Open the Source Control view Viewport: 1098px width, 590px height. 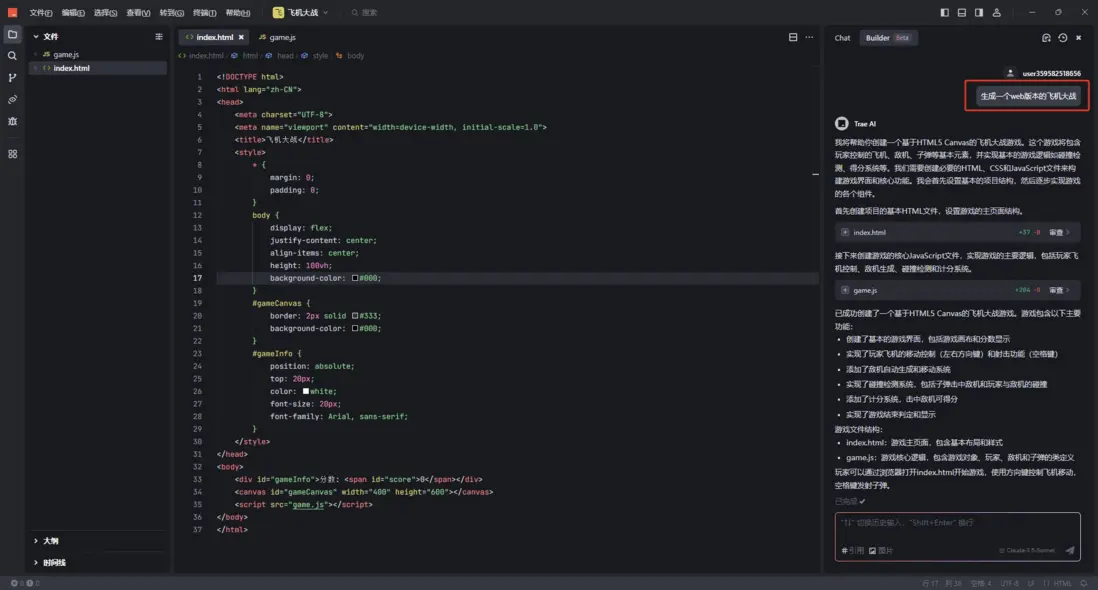click(x=12, y=78)
